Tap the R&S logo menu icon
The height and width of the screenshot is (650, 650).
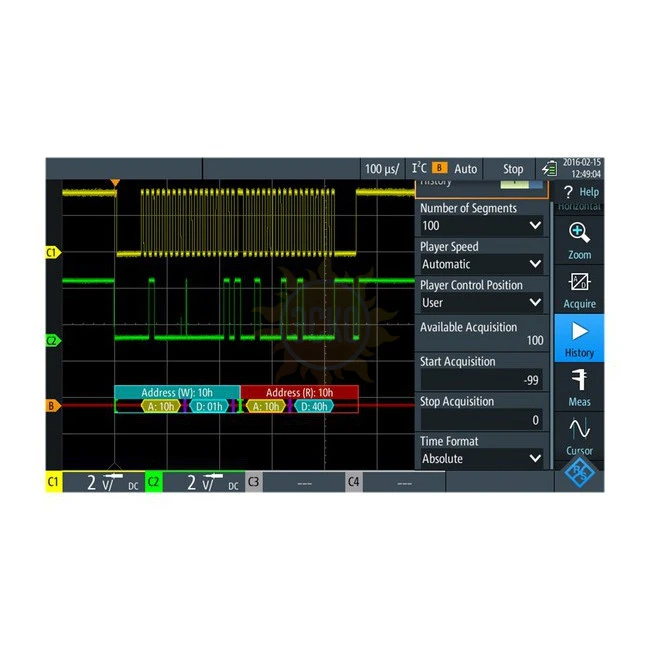click(x=579, y=473)
